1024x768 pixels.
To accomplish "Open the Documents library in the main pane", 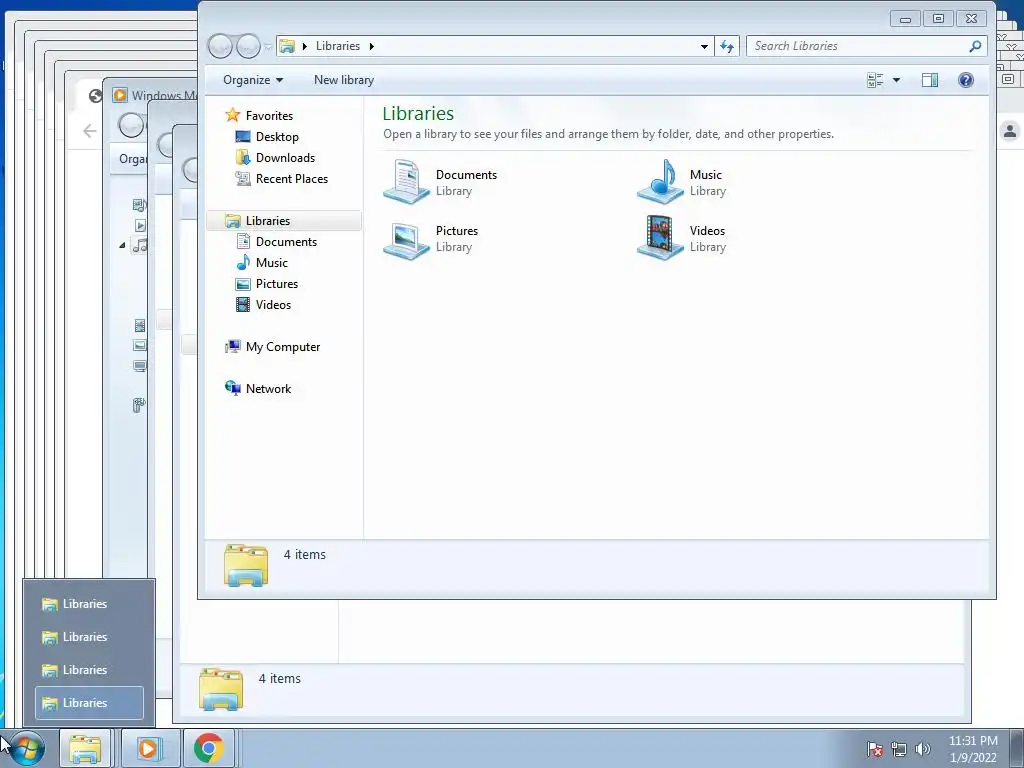I will (441, 182).
